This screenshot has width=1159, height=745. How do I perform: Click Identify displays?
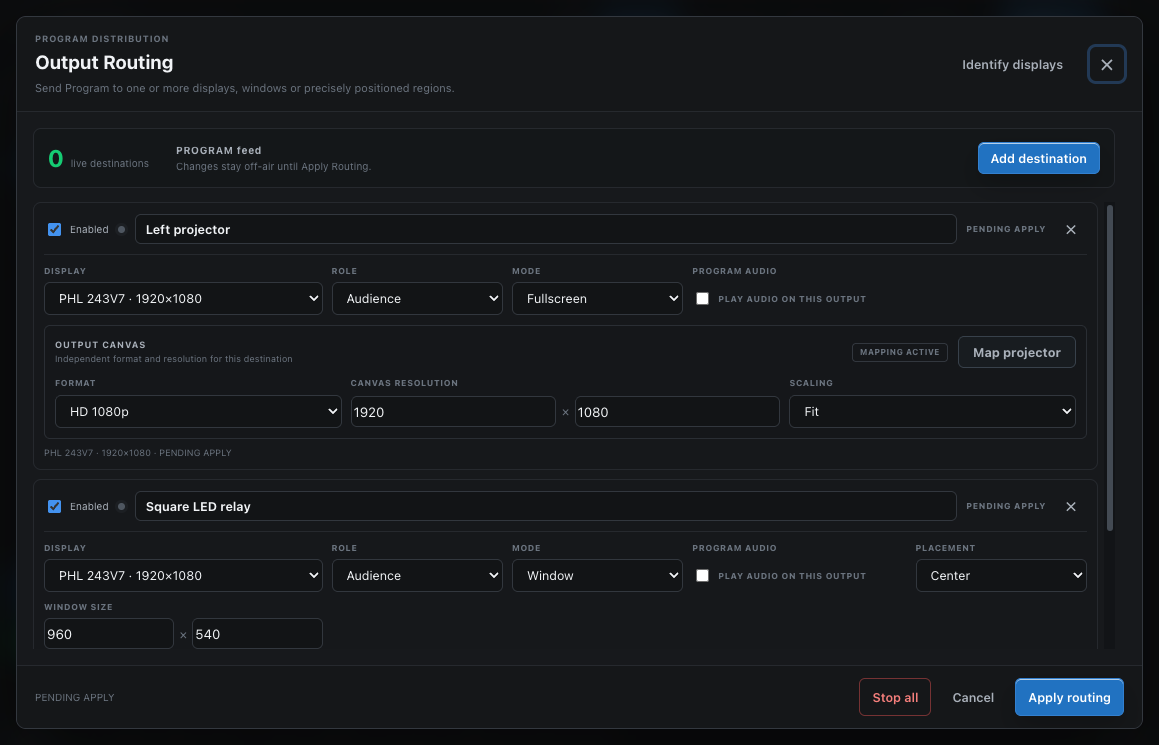click(x=1012, y=65)
